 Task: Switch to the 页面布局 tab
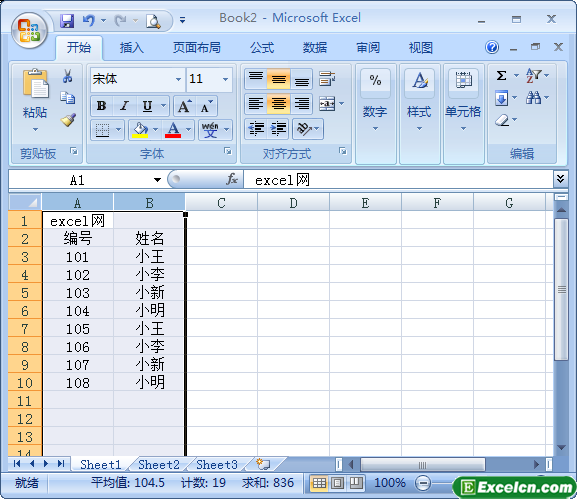197,47
